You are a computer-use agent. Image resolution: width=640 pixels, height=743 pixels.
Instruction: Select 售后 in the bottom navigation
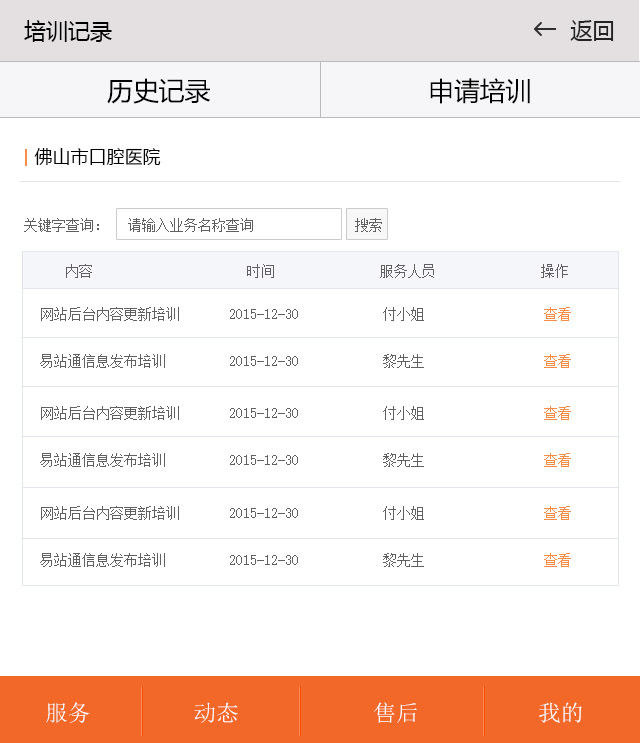[x=396, y=712]
